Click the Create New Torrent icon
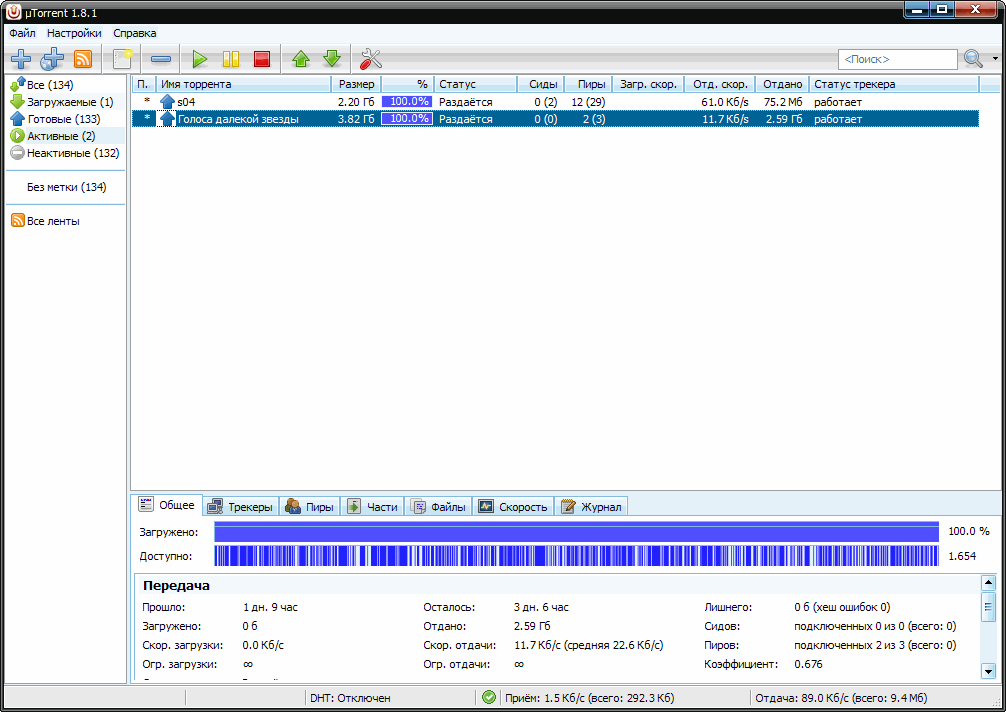1006x712 pixels. pyautogui.click(x=123, y=59)
